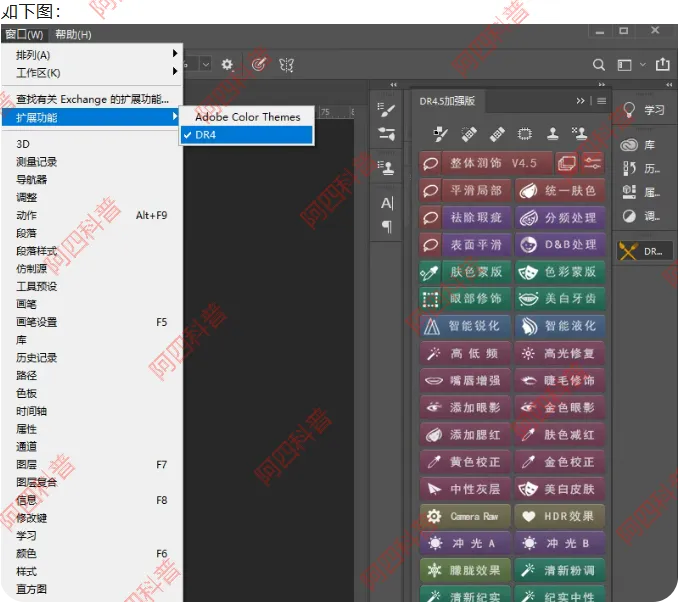The width and height of the screenshot is (678, 602).
Task: Collapse far-right panel dock double arrows
Action: click(x=669, y=85)
